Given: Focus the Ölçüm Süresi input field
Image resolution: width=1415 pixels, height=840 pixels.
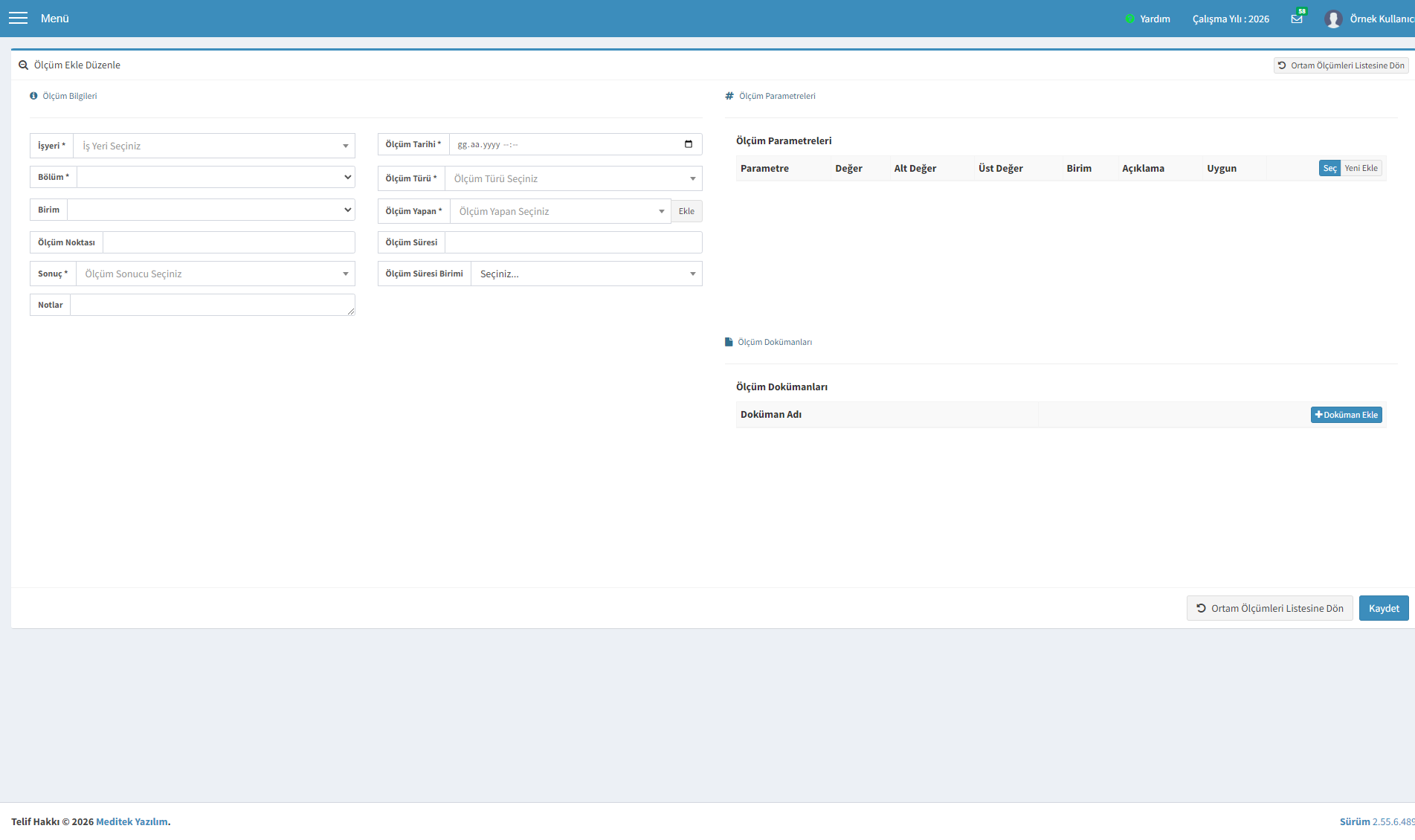Looking at the screenshot, I should coord(573,242).
